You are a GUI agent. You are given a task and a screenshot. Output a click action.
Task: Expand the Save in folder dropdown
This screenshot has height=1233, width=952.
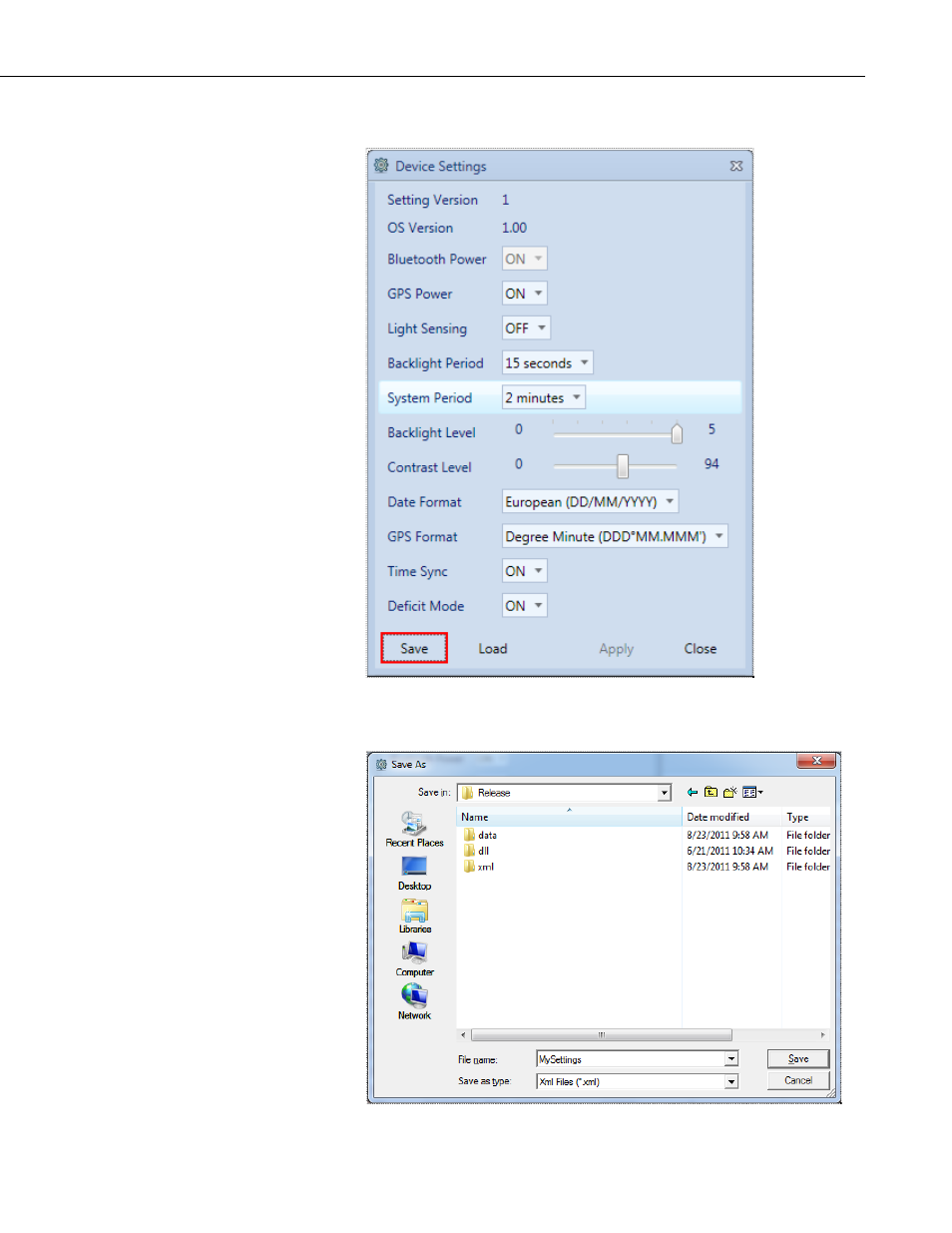click(x=665, y=793)
